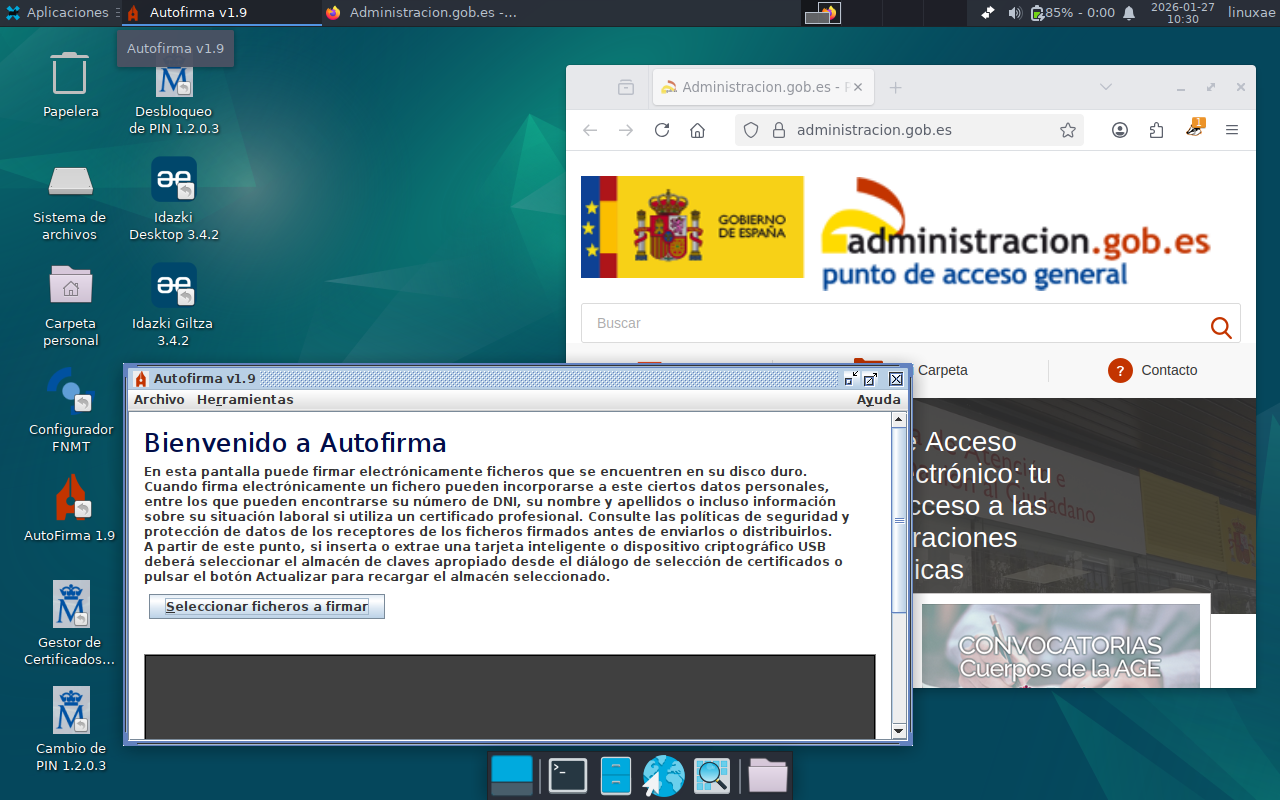Viewport: 1280px width, 800px height.
Task: Launch the terminal from the bottom dock
Action: [568, 776]
